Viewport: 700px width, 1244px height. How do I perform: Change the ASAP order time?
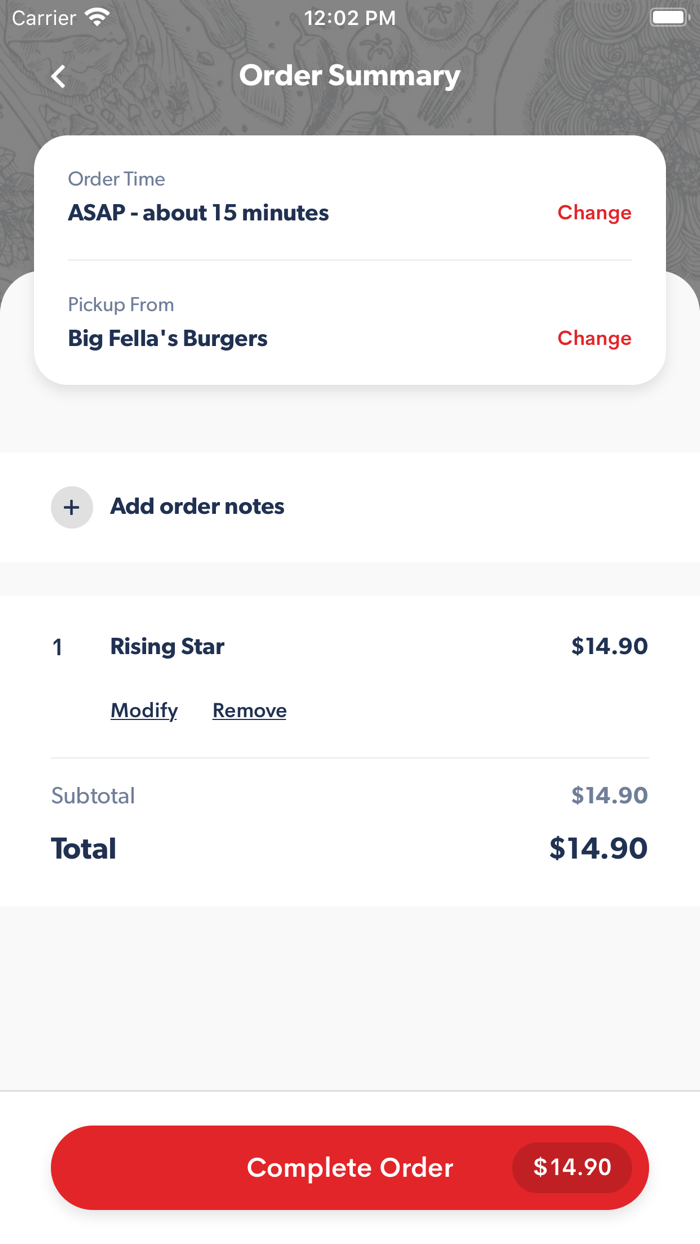(594, 212)
